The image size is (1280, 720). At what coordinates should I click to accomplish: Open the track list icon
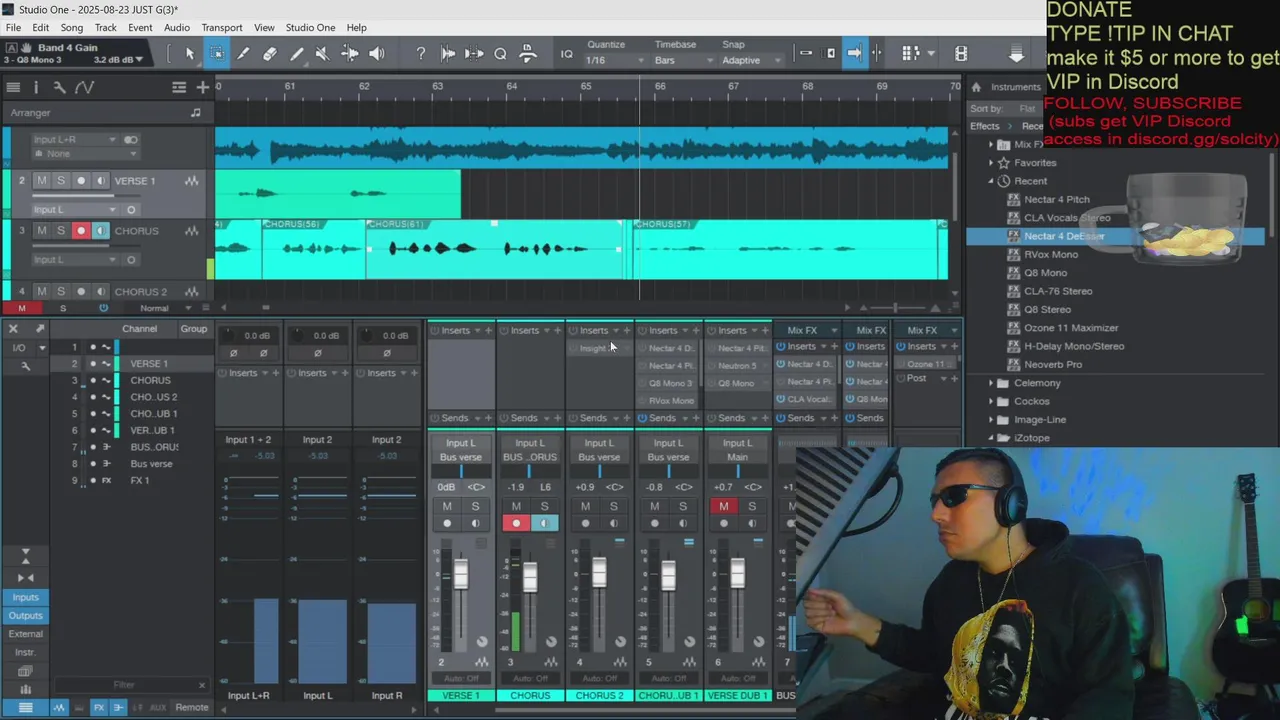[13, 87]
